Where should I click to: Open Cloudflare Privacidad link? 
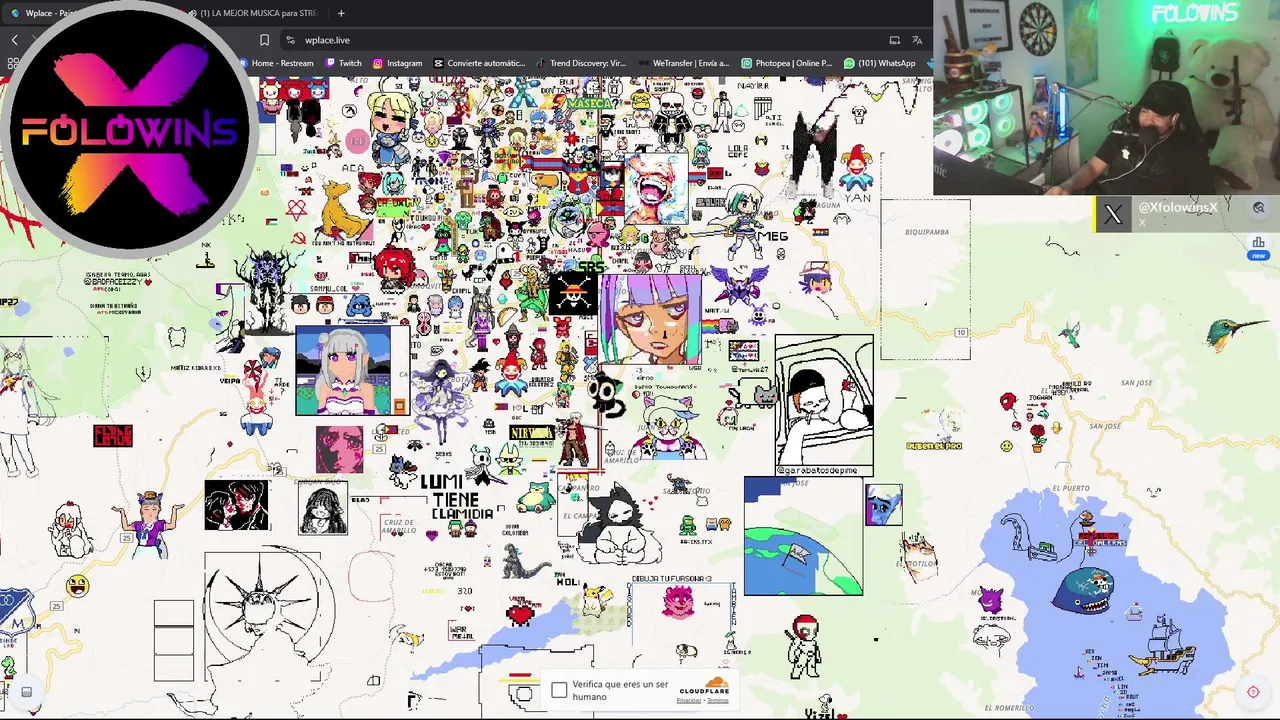click(689, 701)
